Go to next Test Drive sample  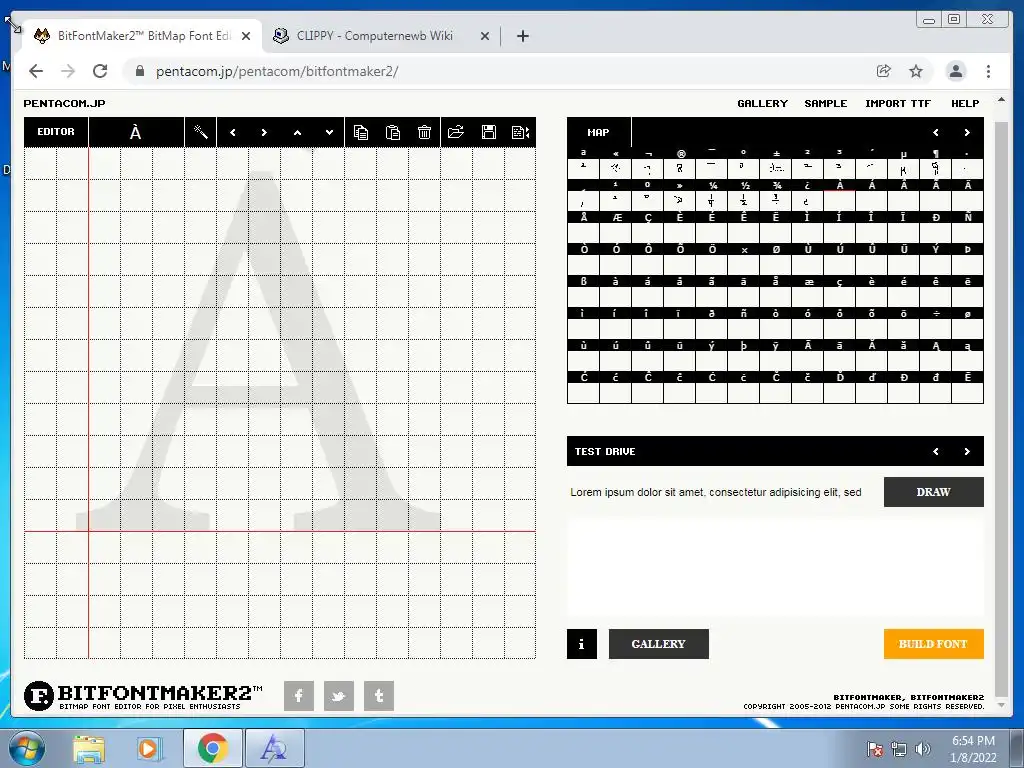coord(967,451)
